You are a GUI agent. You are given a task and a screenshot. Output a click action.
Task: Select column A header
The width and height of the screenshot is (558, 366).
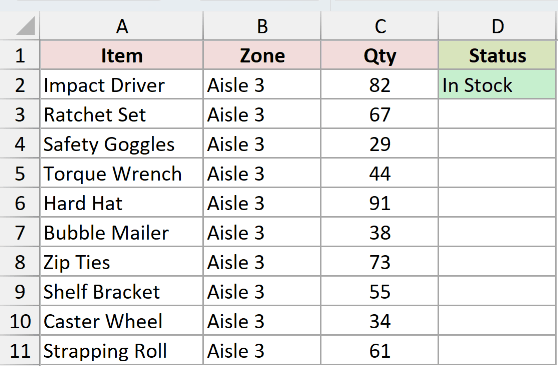click(121, 26)
